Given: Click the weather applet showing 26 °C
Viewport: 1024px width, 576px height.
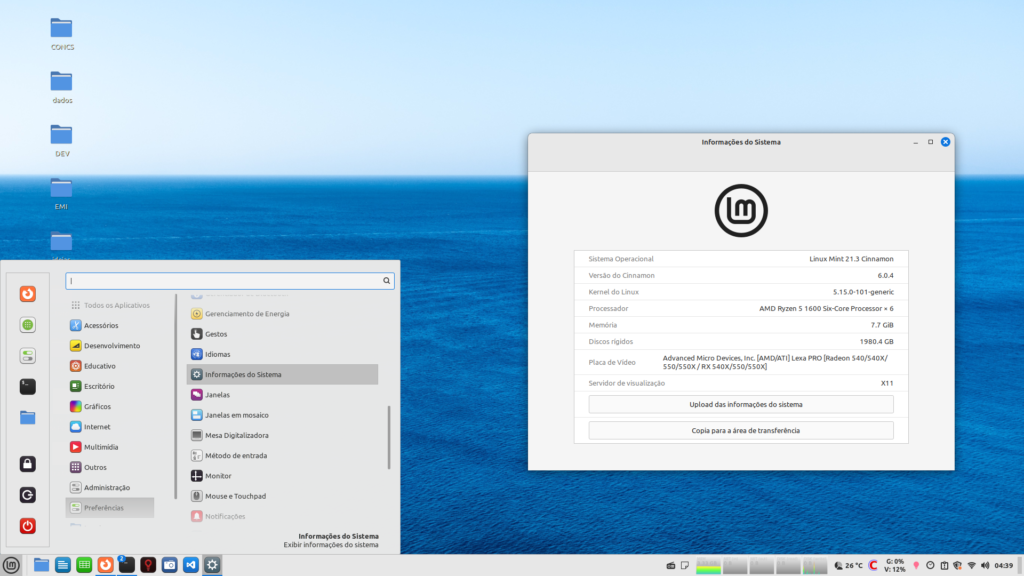Looking at the screenshot, I should [x=849, y=565].
